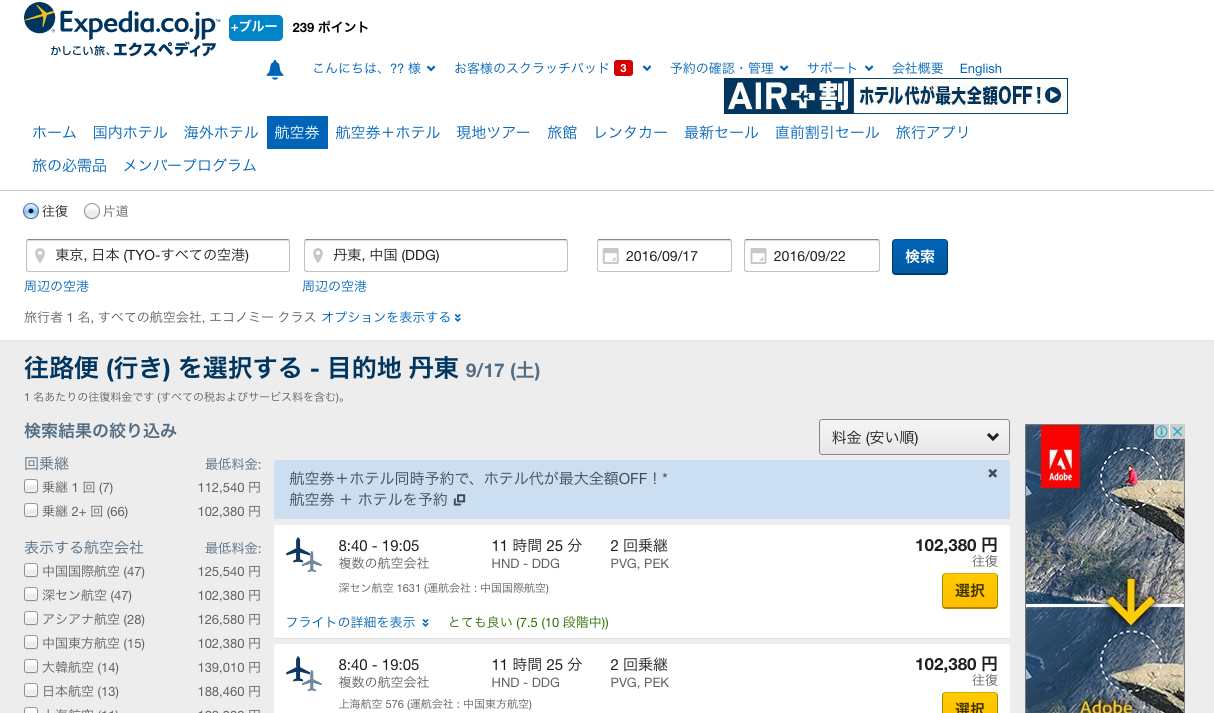The image size is (1214, 713).
Task: Click the destination 丹東, 中国 input field
Action: click(435, 255)
